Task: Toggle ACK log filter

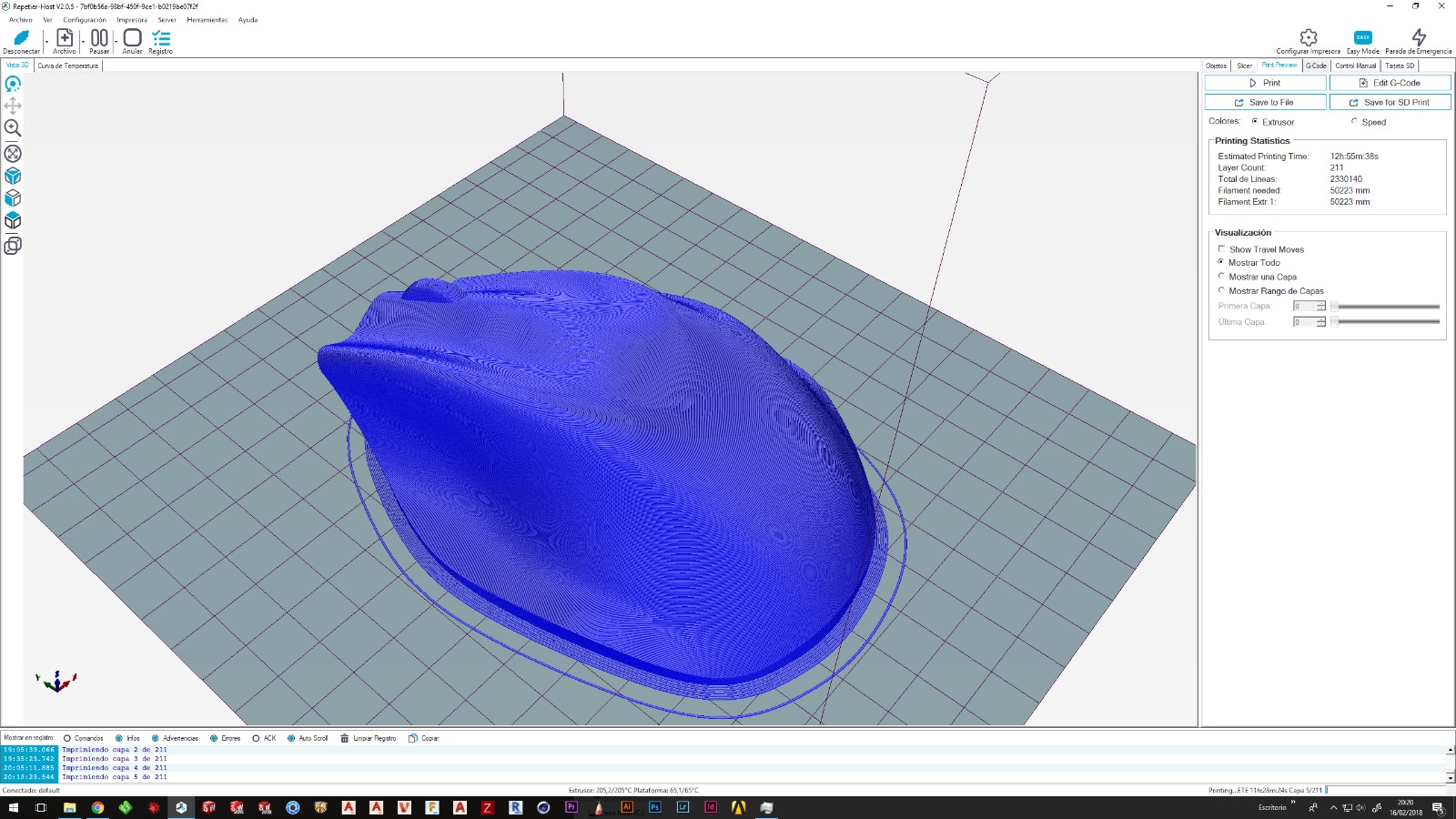Action: click(256, 738)
